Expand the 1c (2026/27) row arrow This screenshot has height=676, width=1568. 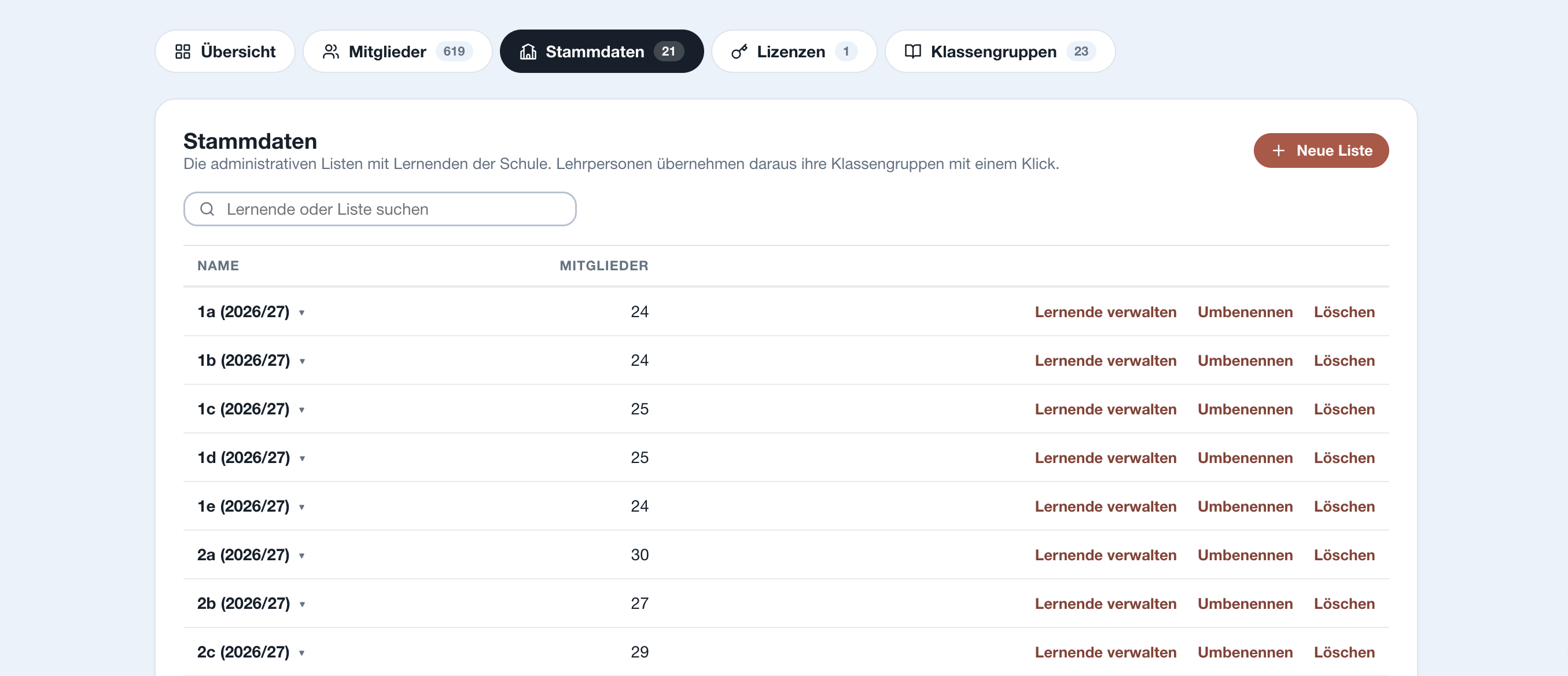pos(301,410)
